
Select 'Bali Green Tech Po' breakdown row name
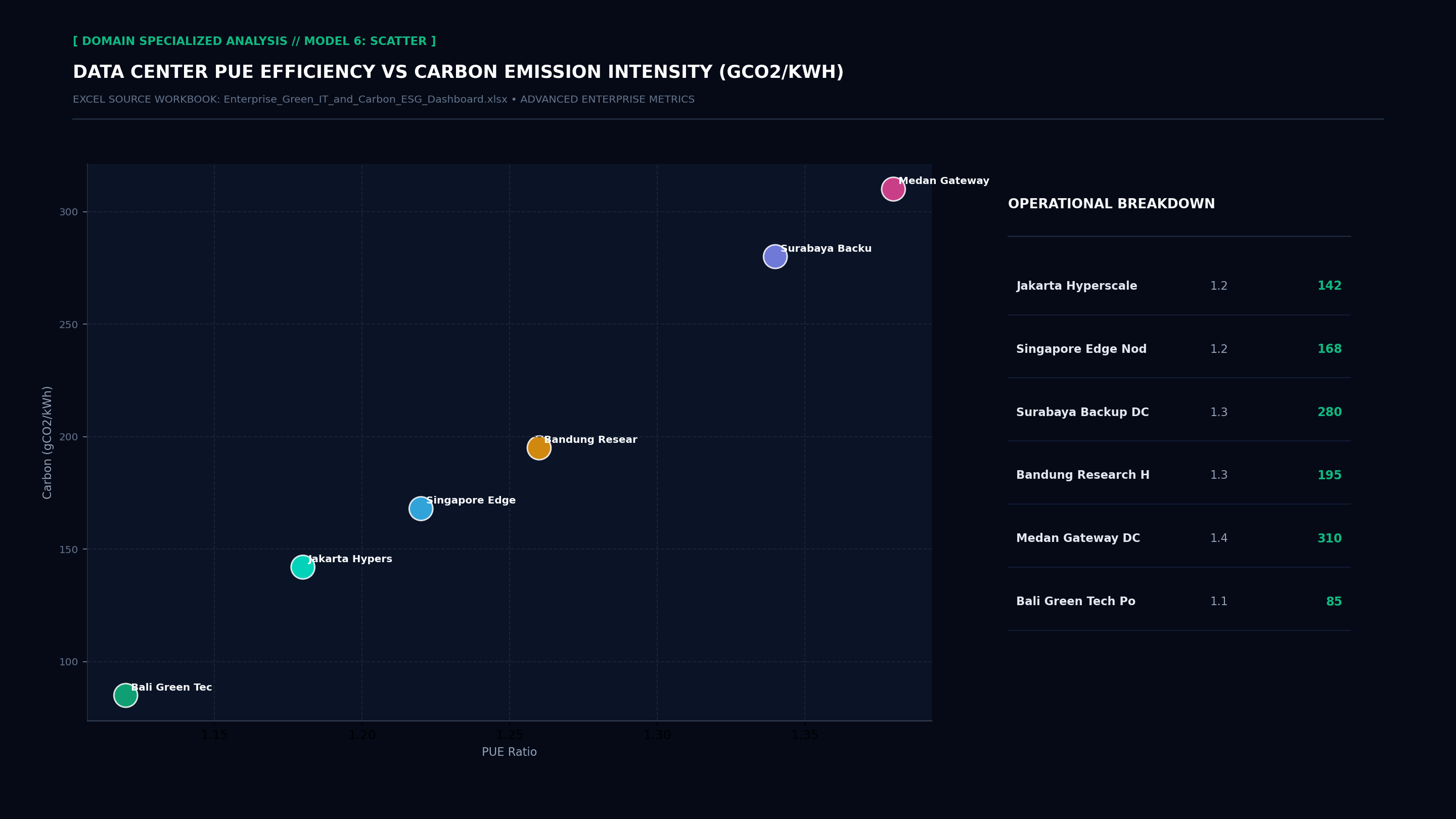coord(1076,602)
